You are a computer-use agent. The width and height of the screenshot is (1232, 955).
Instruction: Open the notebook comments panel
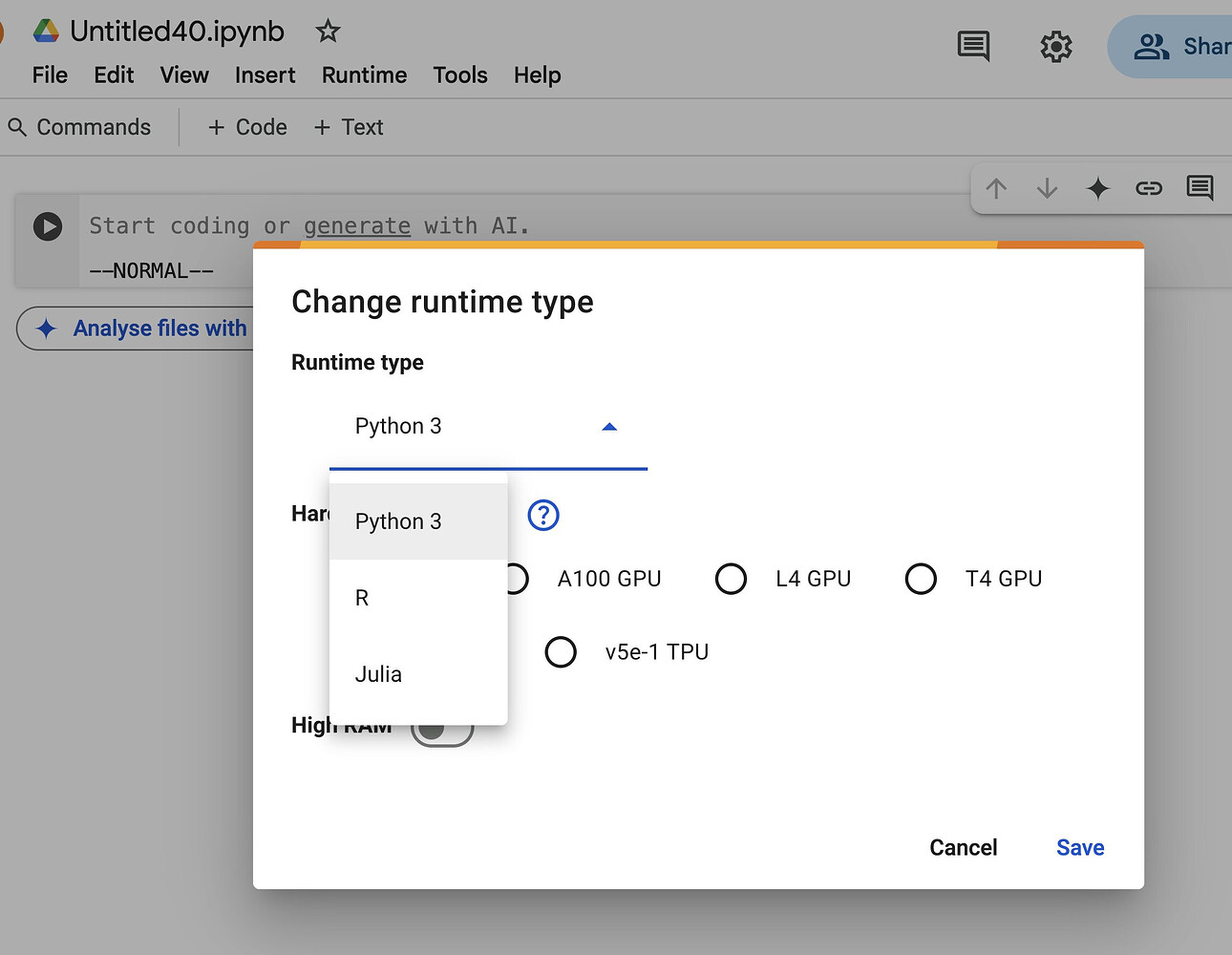pyautogui.click(x=972, y=46)
